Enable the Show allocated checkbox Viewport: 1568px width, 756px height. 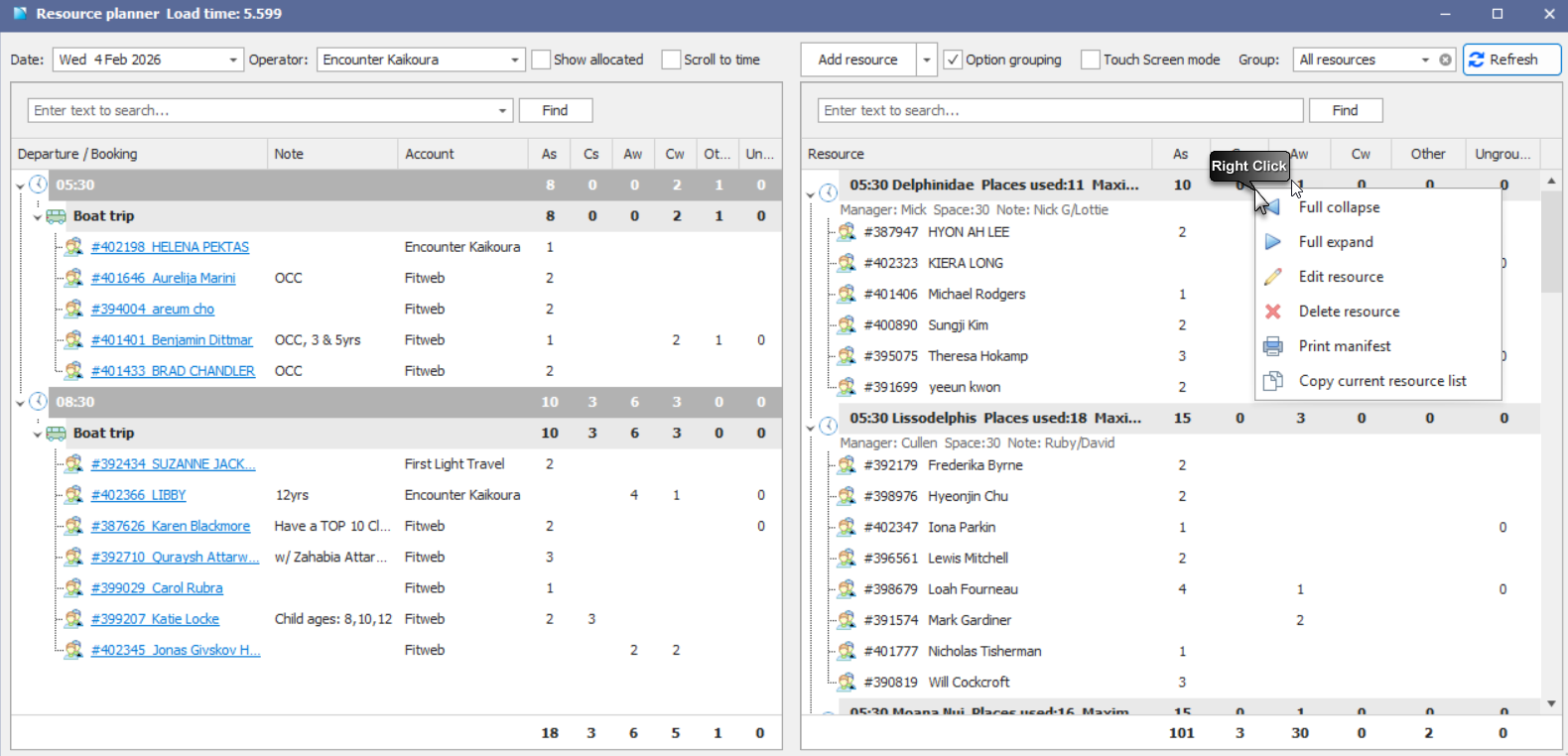541,60
